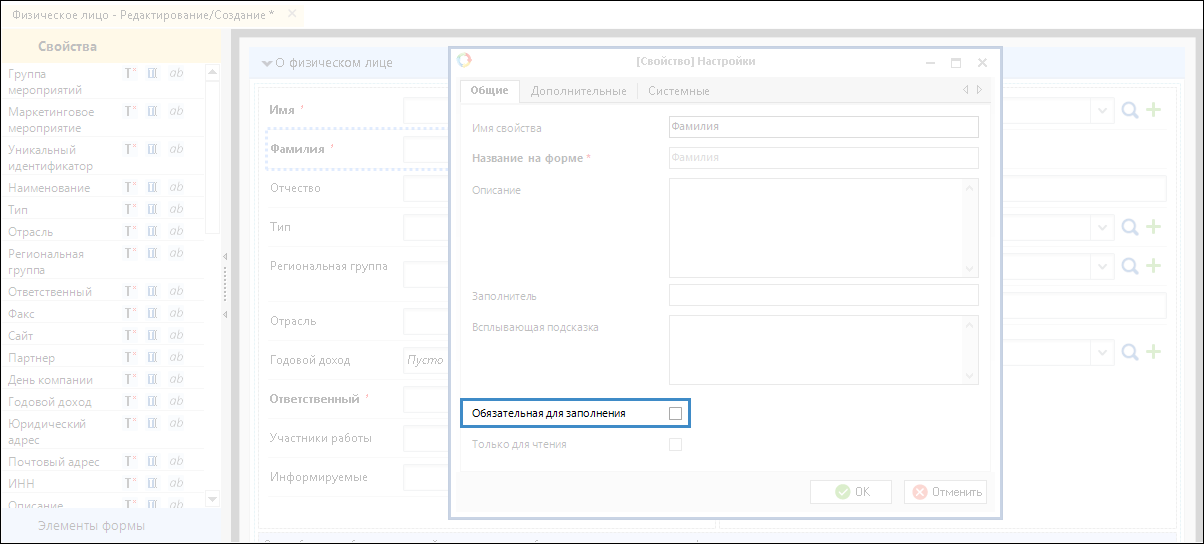Open the Системные tab
Viewport: 1204px width, 544px height.
(x=678, y=91)
